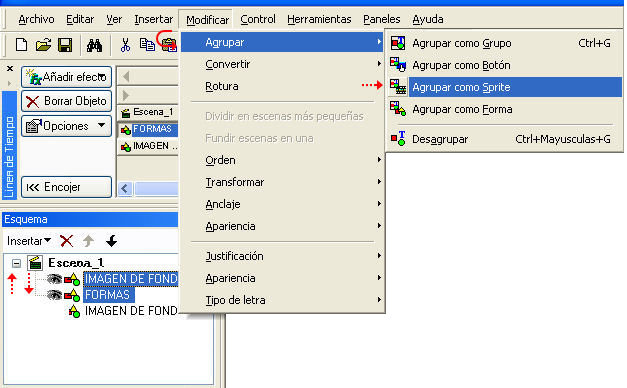Open the Opciones dropdown button
Viewport: 627px width, 388px height.
(x=66, y=126)
